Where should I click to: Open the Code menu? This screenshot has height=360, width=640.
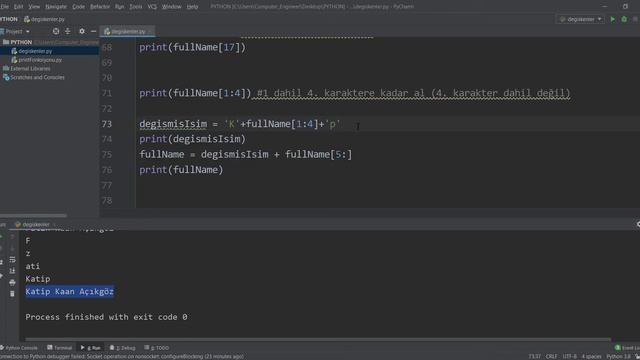coord(78,7)
